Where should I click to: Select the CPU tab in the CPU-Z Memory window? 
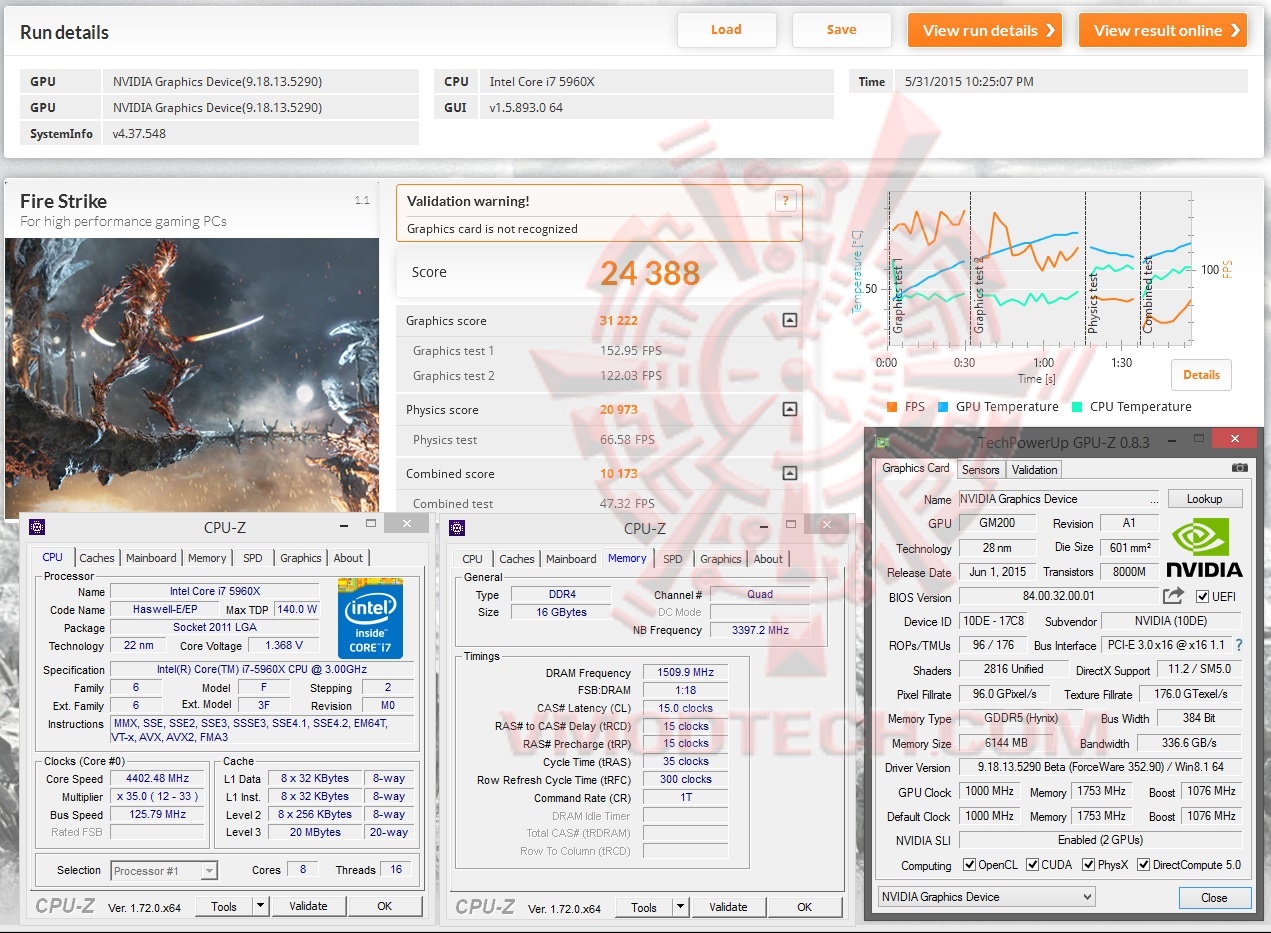coord(473,559)
